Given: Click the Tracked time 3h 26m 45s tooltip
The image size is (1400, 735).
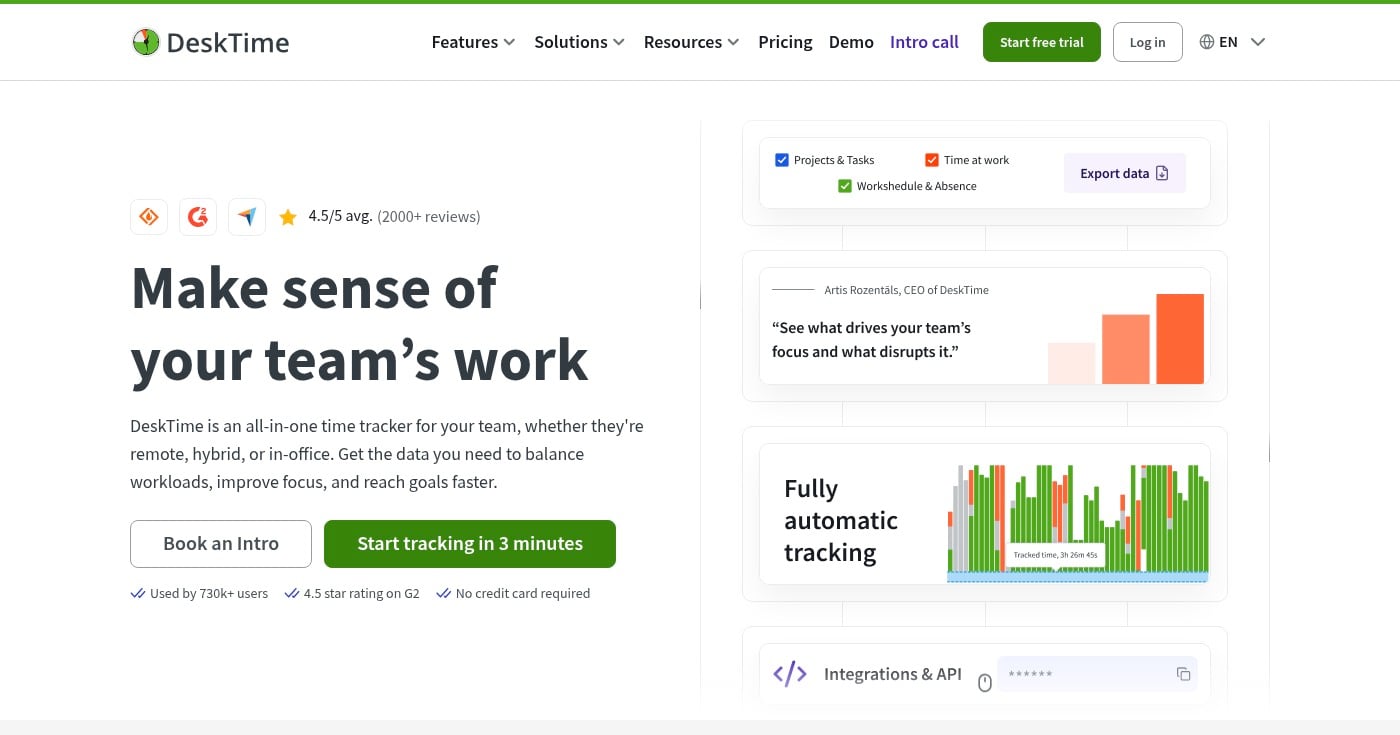Looking at the screenshot, I should pos(1055,555).
